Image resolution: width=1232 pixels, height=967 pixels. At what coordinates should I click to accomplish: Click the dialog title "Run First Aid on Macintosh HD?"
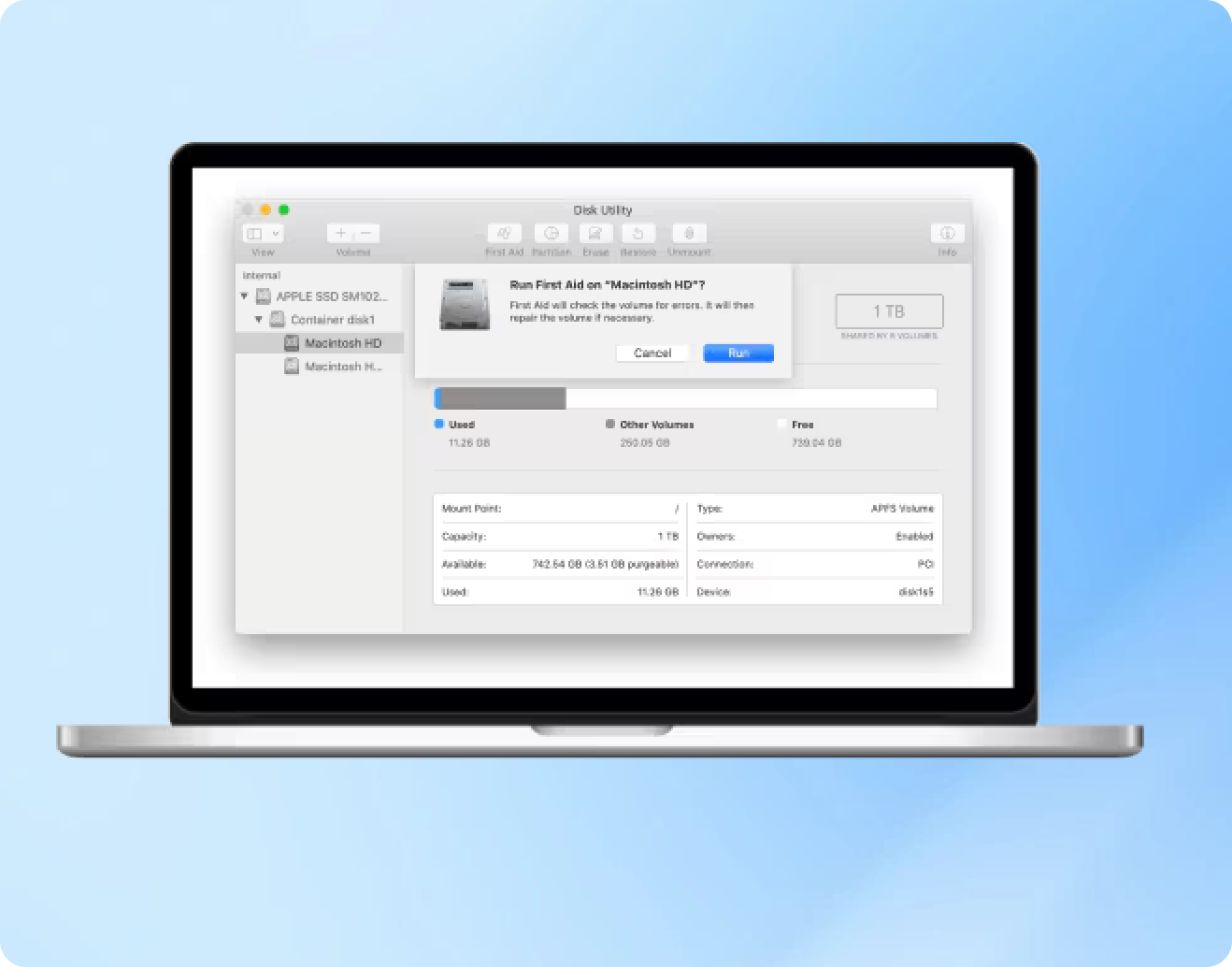(608, 285)
